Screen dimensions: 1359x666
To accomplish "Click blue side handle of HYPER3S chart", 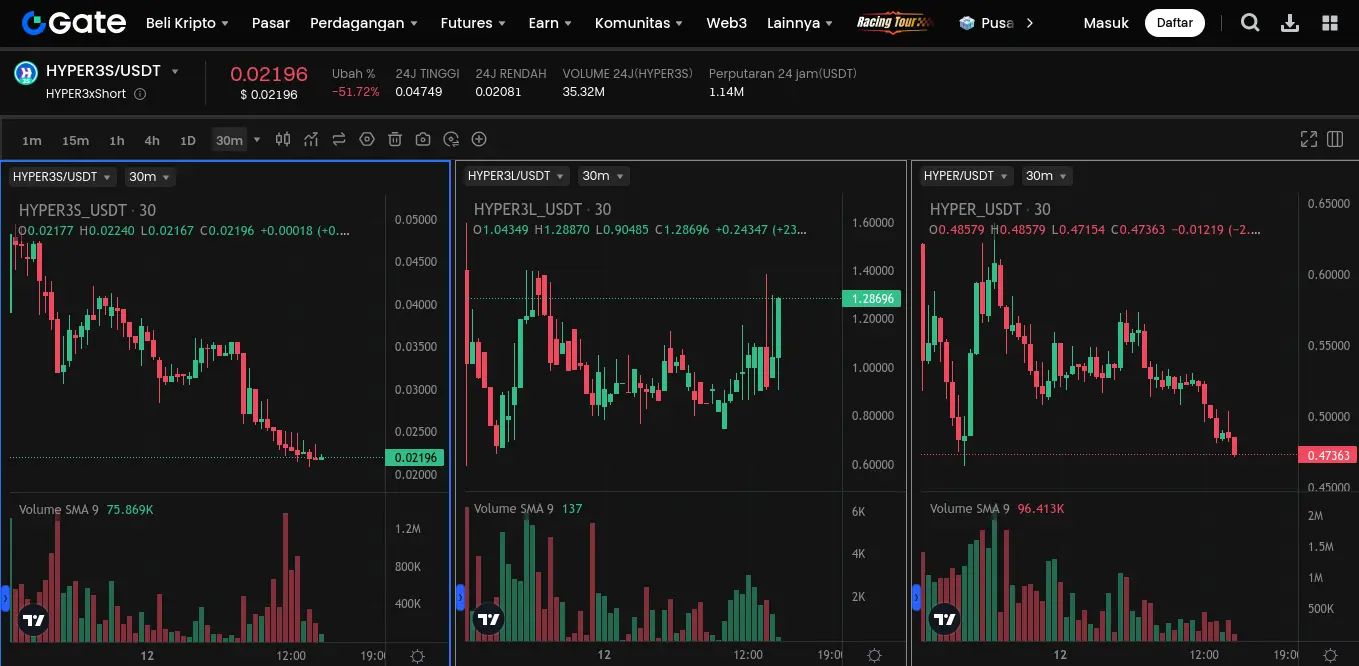I will point(4,597).
